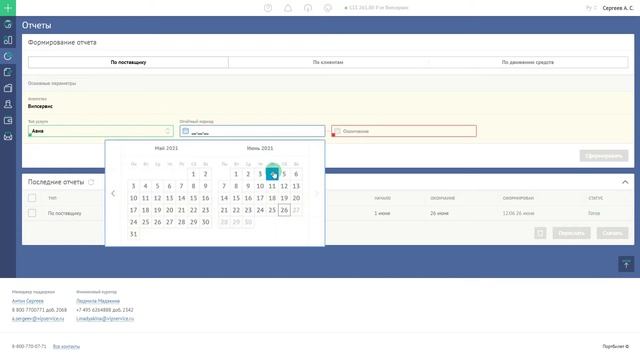Select highlighted June 4 in calendar
640x360 pixels.
[272, 174]
